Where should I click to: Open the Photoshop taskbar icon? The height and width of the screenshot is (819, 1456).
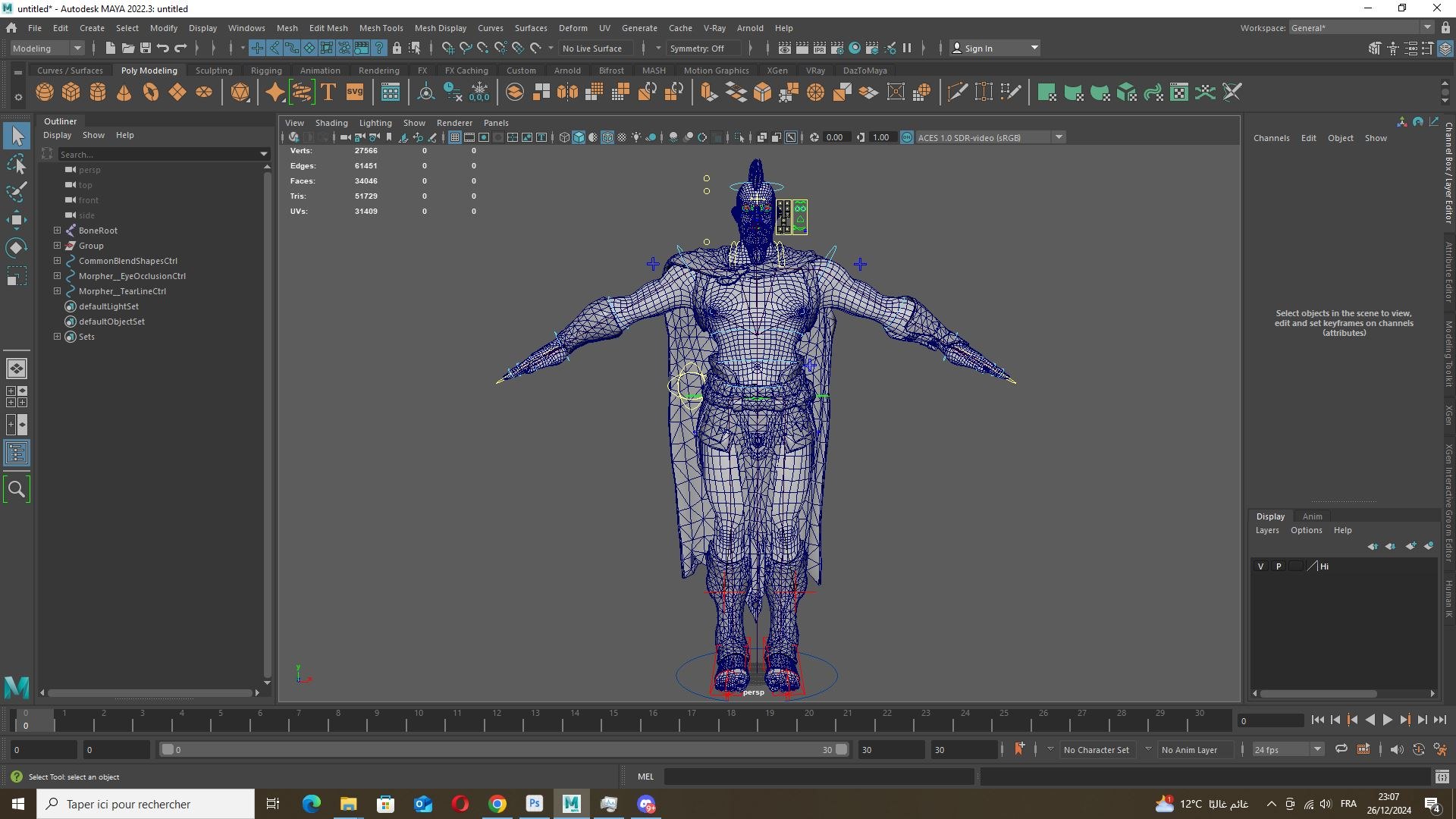pyautogui.click(x=535, y=804)
